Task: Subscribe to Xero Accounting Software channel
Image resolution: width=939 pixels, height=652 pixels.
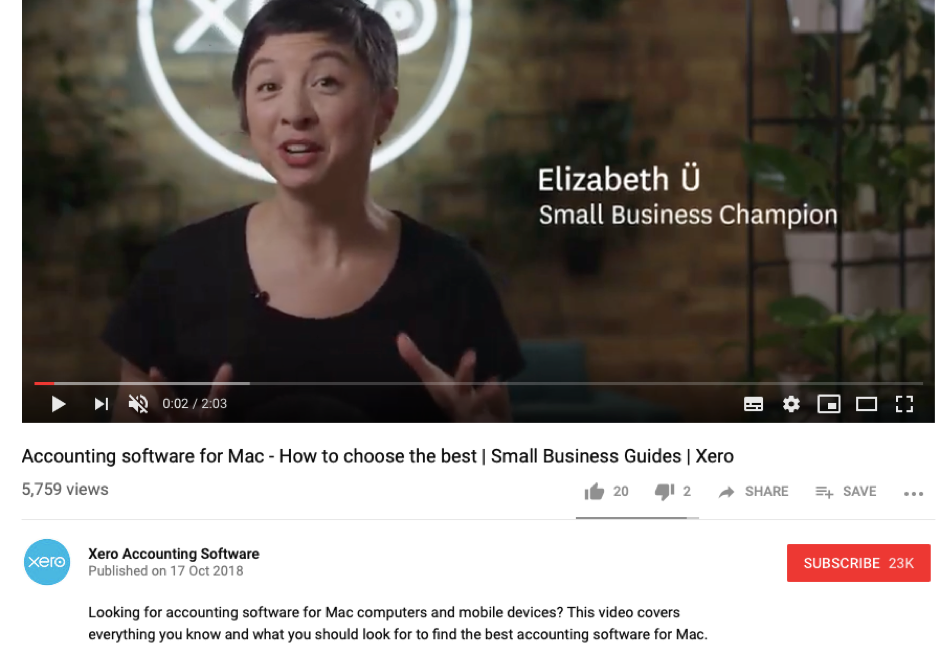Action: (859, 563)
